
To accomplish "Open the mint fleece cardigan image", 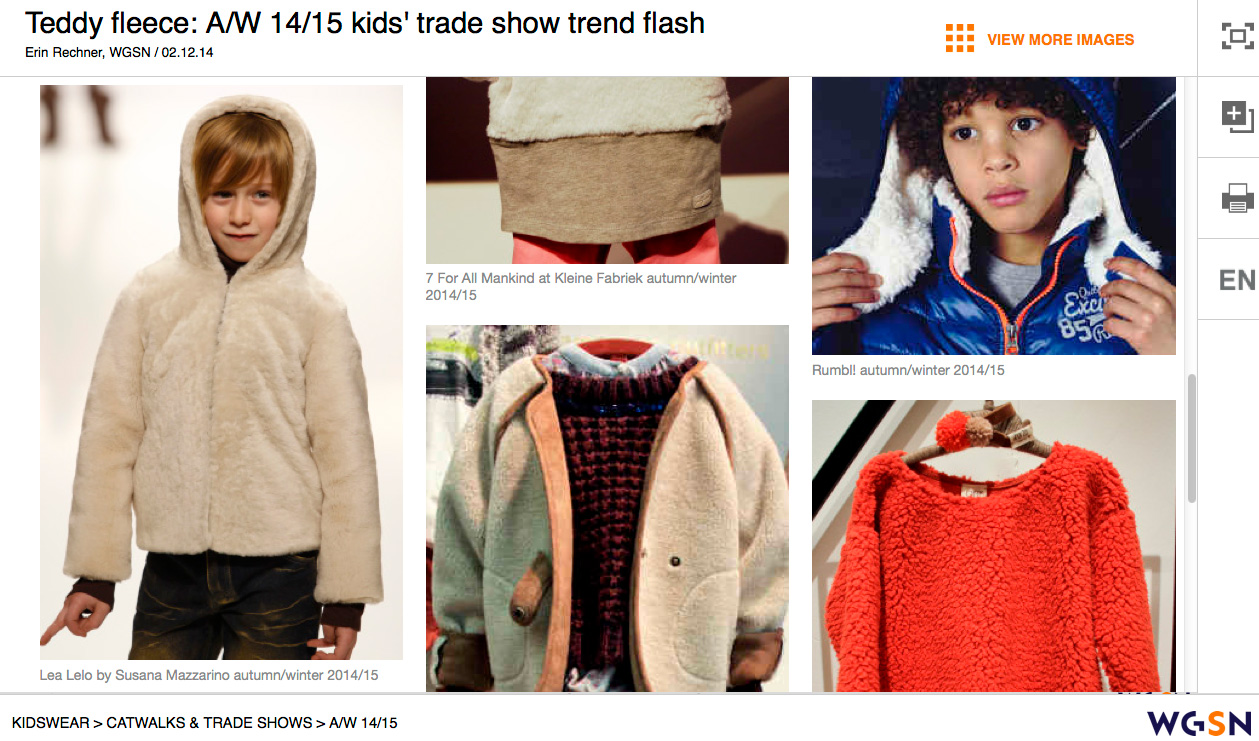I will coord(607,508).
